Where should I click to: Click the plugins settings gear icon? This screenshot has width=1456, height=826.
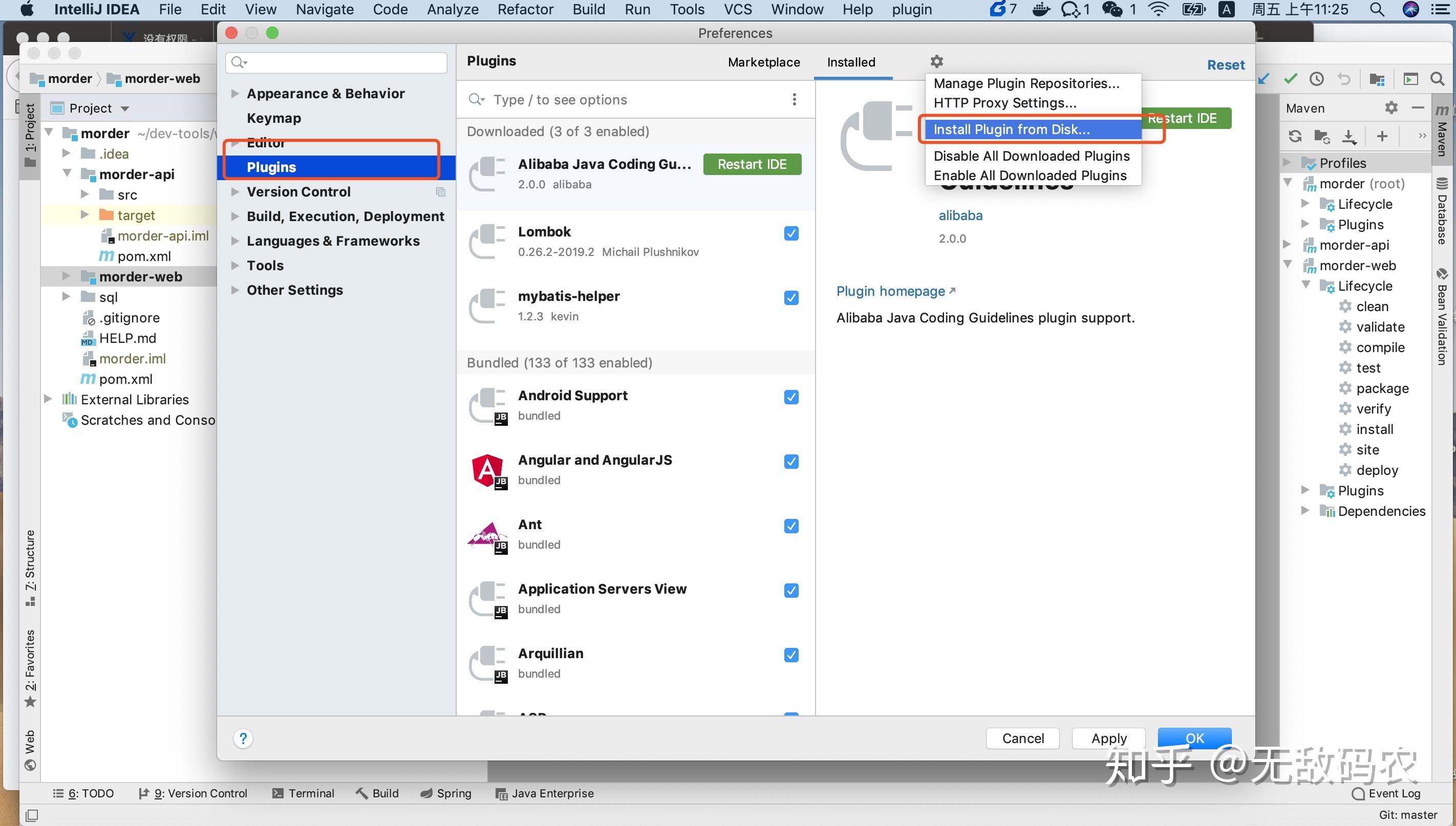936,61
